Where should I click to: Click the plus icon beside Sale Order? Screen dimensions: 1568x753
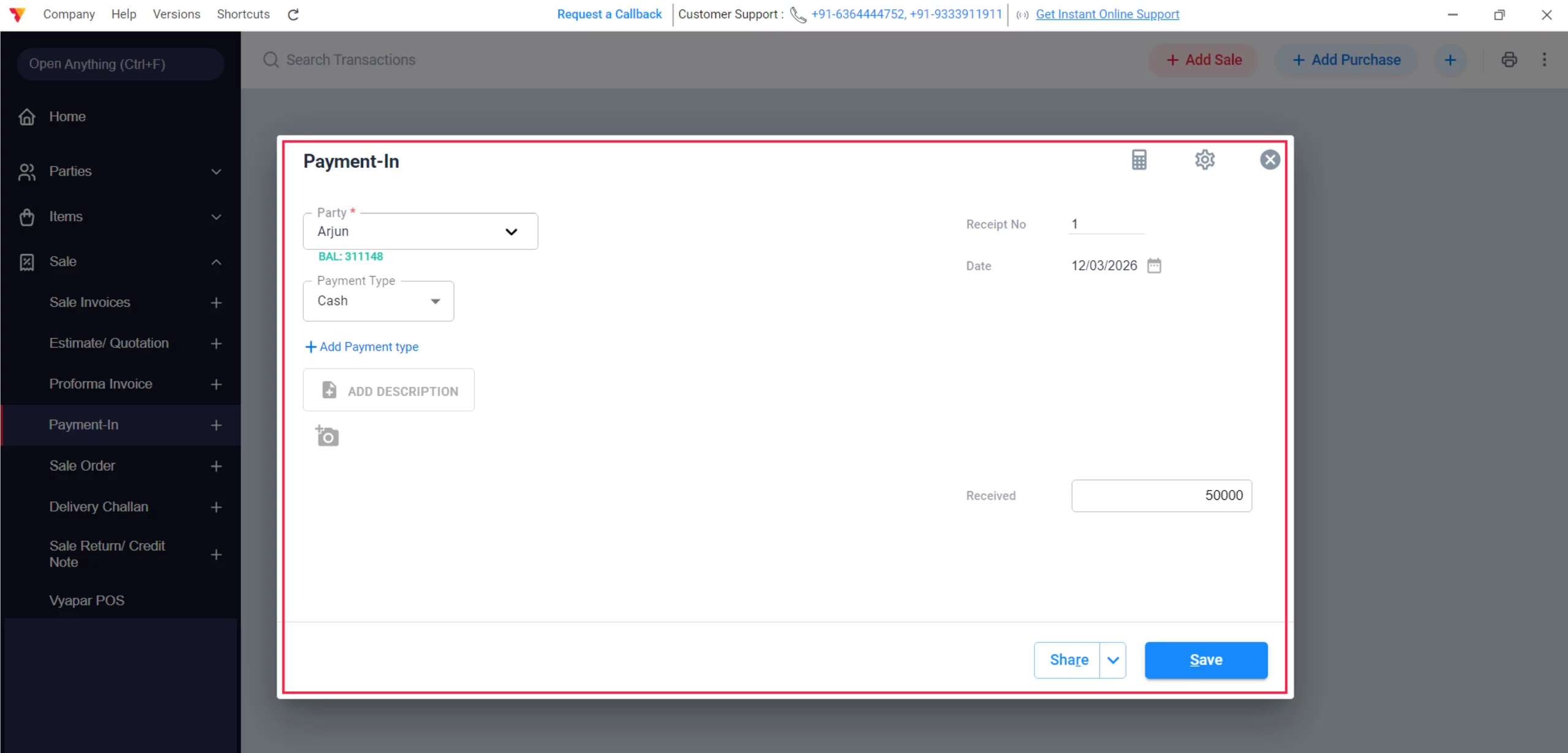click(216, 466)
